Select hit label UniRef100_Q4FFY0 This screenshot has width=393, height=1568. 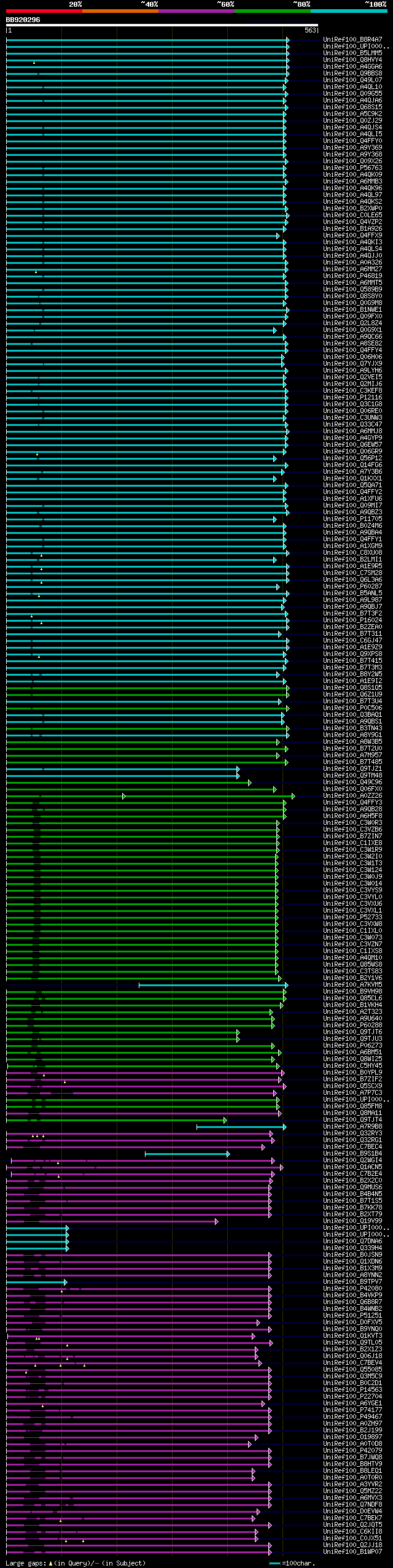click(352, 141)
